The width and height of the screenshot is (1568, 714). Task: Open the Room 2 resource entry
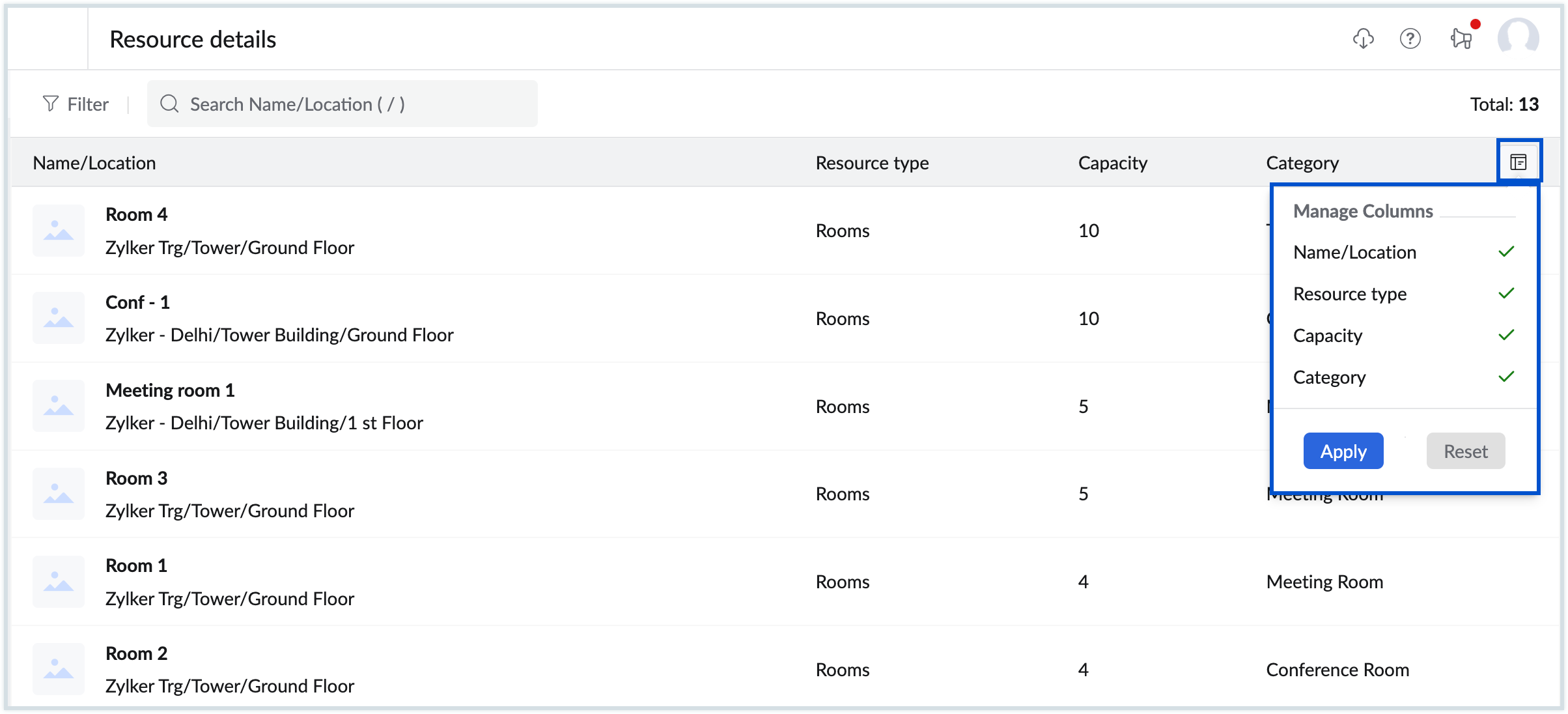(x=137, y=653)
